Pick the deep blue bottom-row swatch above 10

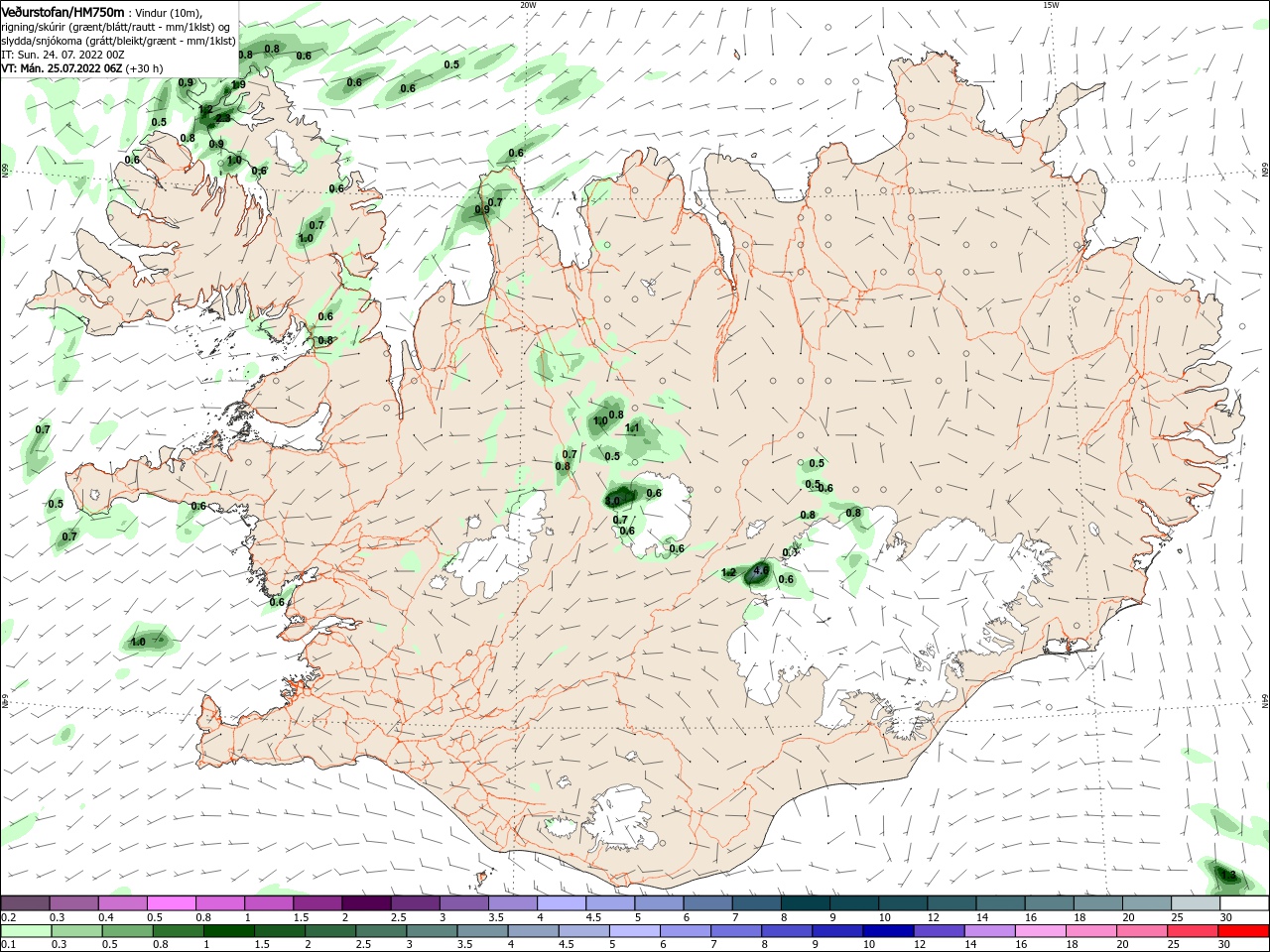click(889, 930)
